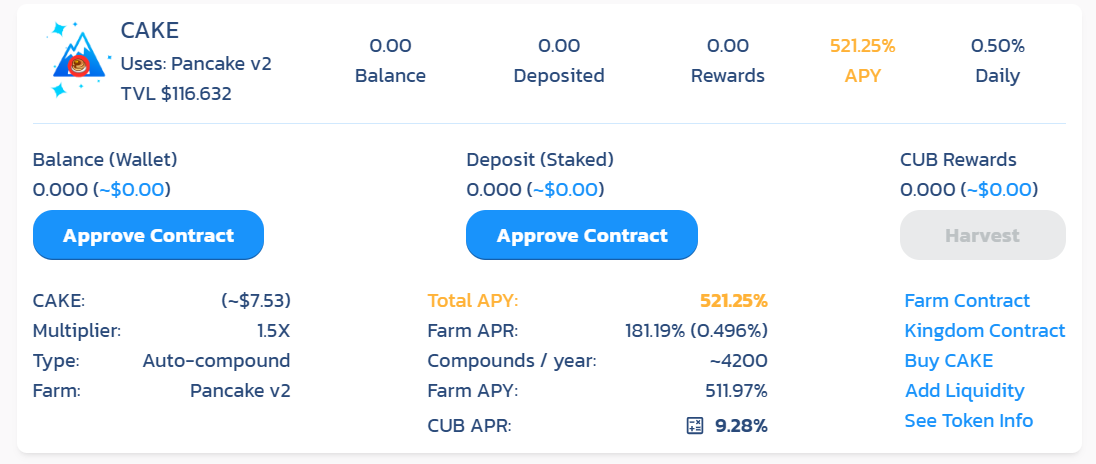Click the staked deposit ~$0.00 amount
Screen dimensions: 1096x464
click(565, 190)
